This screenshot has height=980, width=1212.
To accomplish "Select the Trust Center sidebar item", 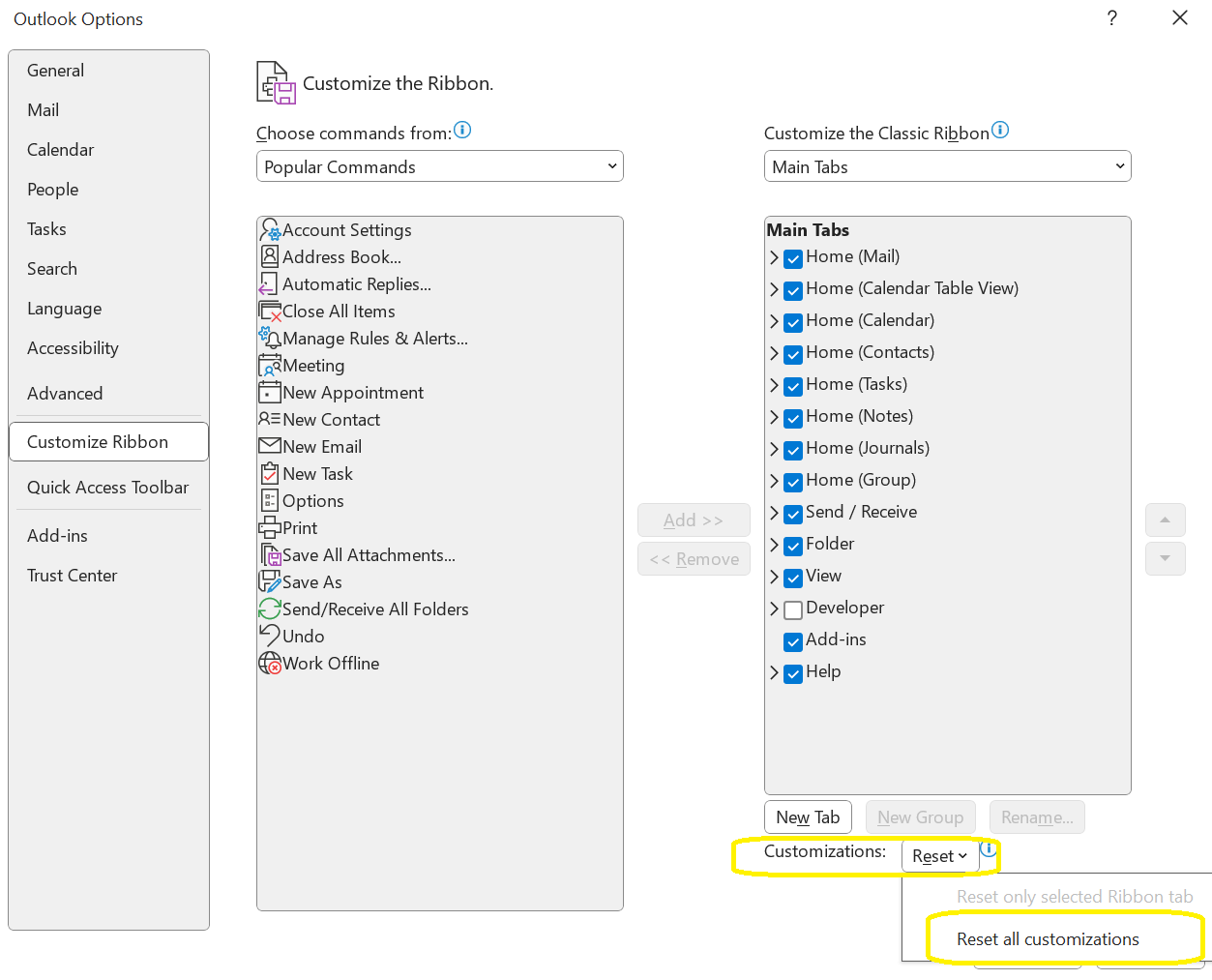I will pyautogui.click(x=73, y=575).
